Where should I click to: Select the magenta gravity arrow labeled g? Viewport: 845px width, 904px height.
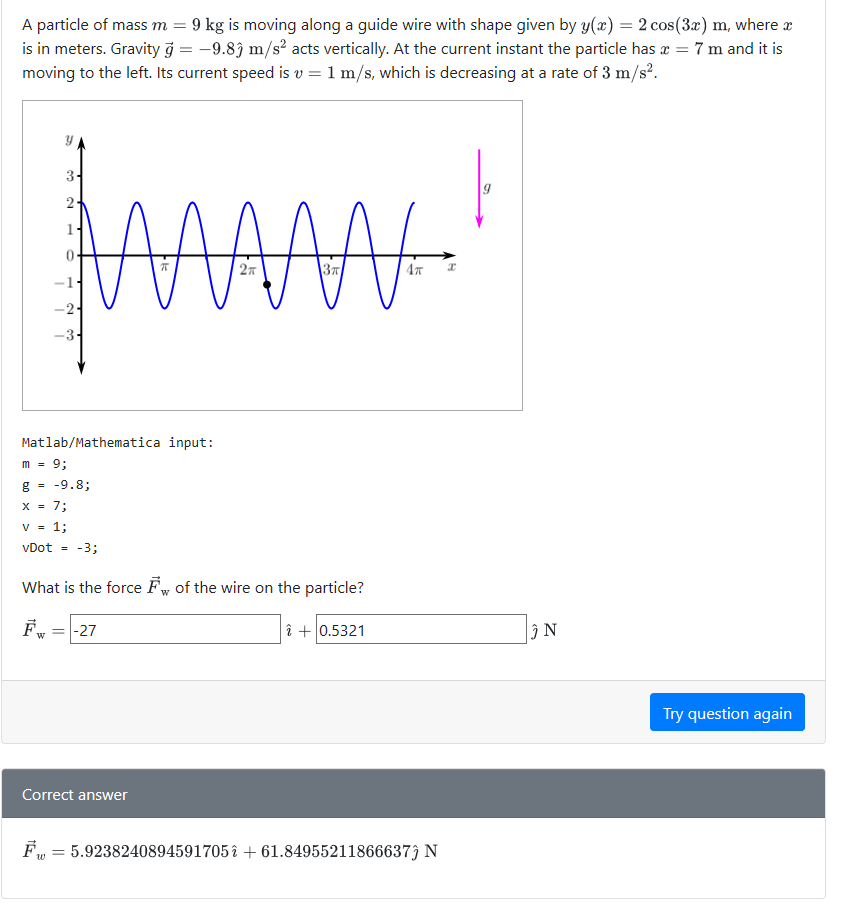click(x=480, y=190)
